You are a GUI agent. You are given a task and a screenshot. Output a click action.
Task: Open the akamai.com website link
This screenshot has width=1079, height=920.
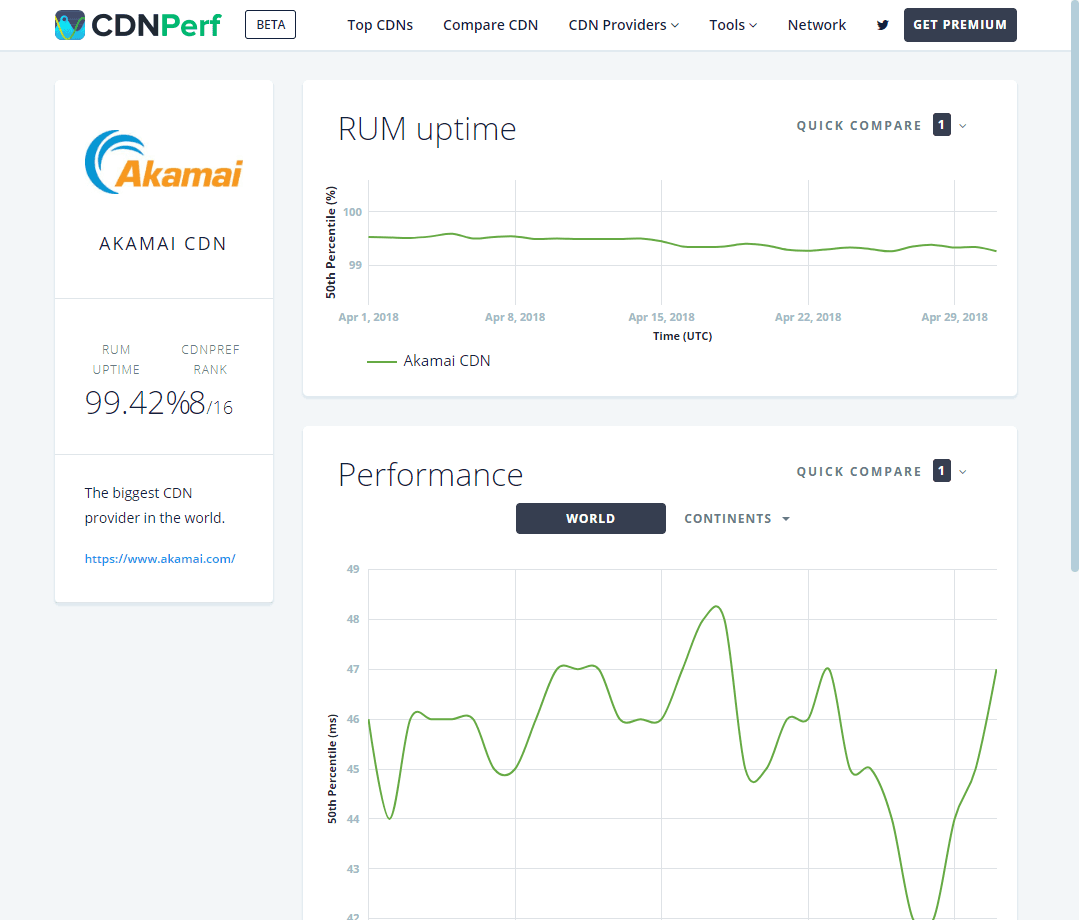[160, 559]
